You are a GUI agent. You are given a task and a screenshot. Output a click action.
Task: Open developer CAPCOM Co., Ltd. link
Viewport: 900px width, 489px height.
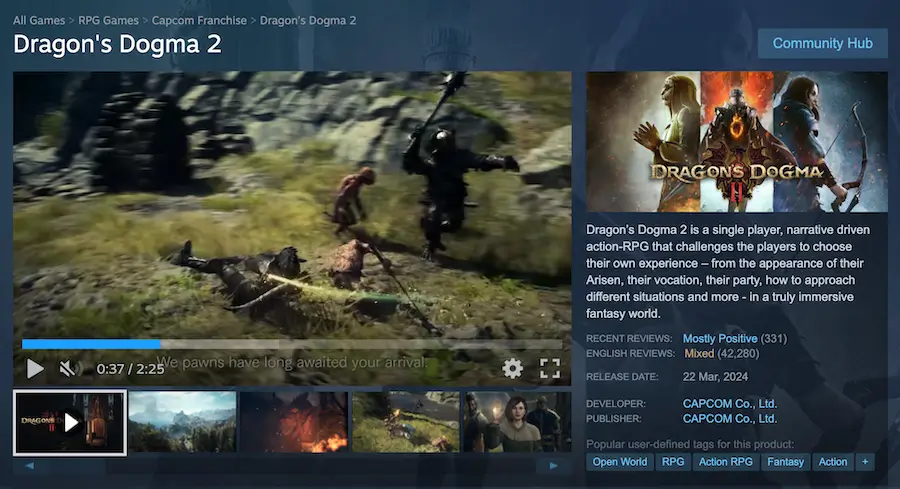pyautogui.click(x=730, y=403)
